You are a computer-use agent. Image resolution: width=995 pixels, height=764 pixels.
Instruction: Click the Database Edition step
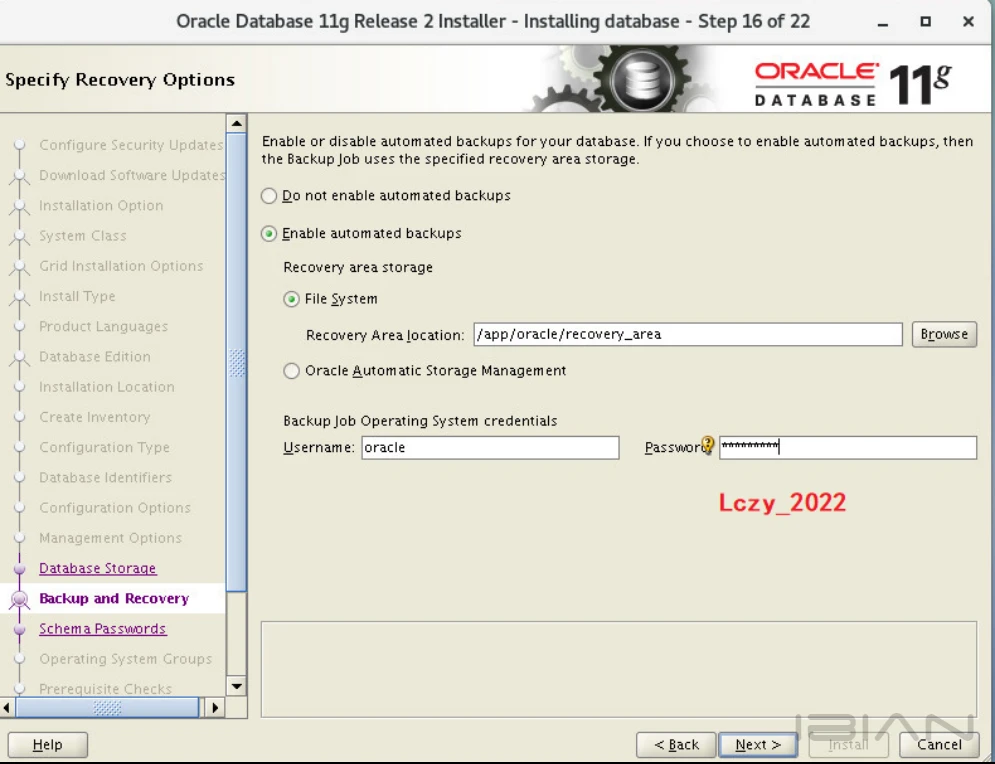(95, 357)
